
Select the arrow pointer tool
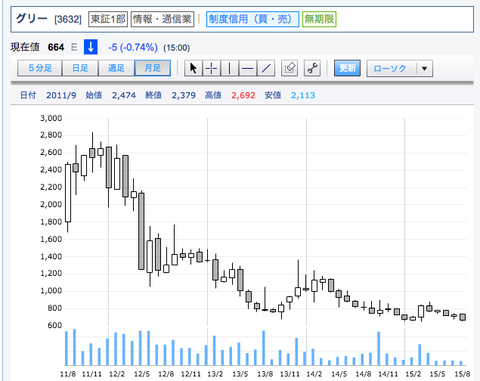tap(193, 68)
